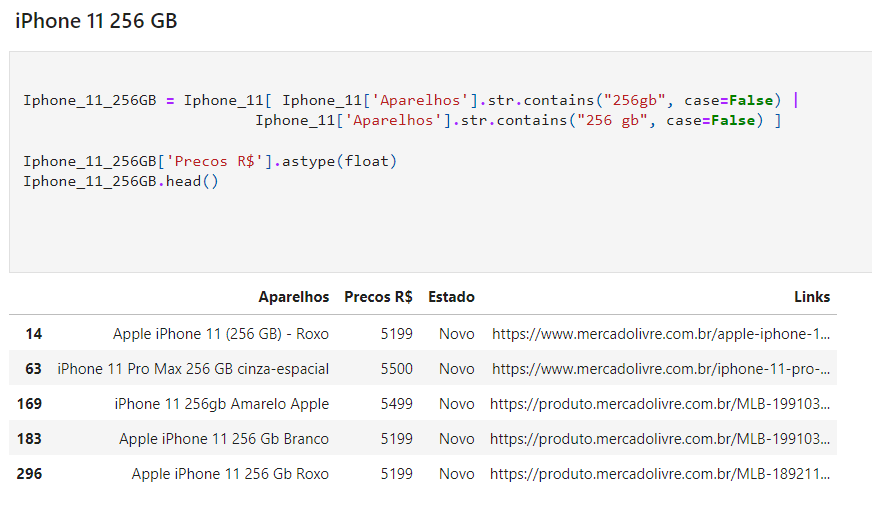This screenshot has height=510, width=872.
Task: Select row index 63
Action: (x=33, y=369)
